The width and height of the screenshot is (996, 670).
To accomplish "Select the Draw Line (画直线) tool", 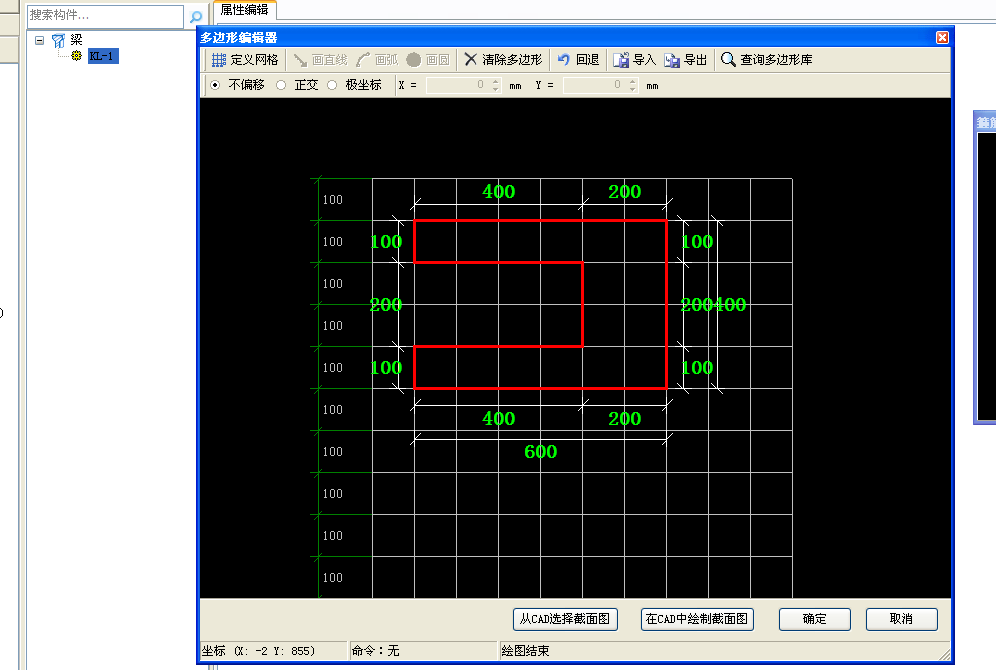I will click(320, 60).
